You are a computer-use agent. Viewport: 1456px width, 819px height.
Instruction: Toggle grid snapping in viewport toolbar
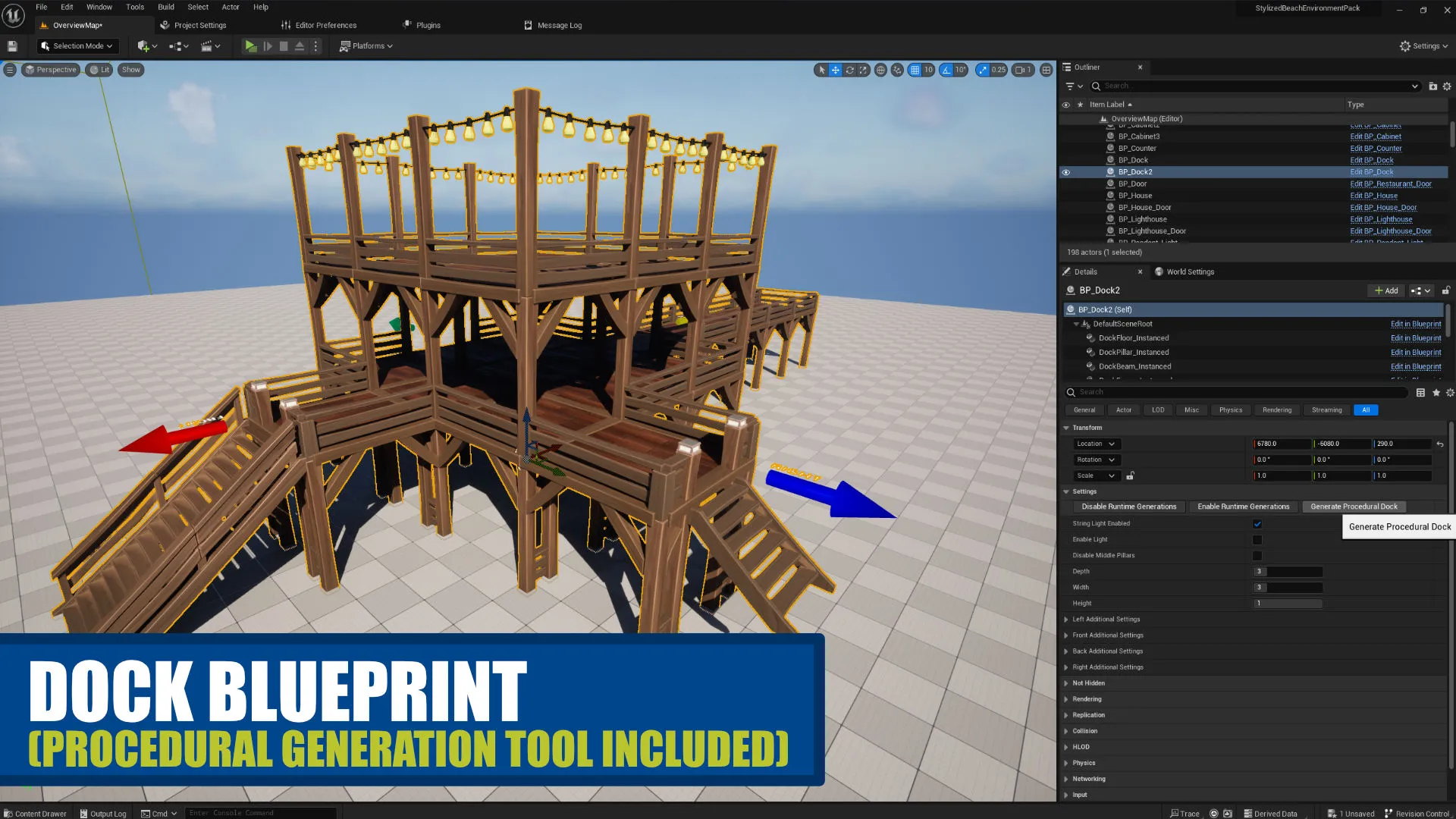[x=915, y=70]
